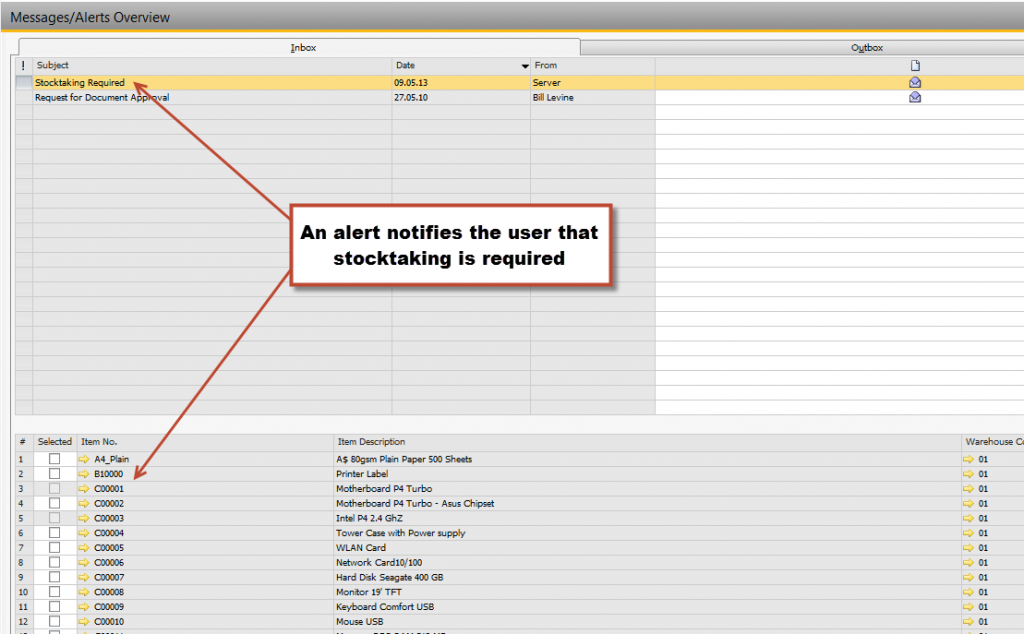Click yellow link arrow beside A4_Plain item

(85, 460)
